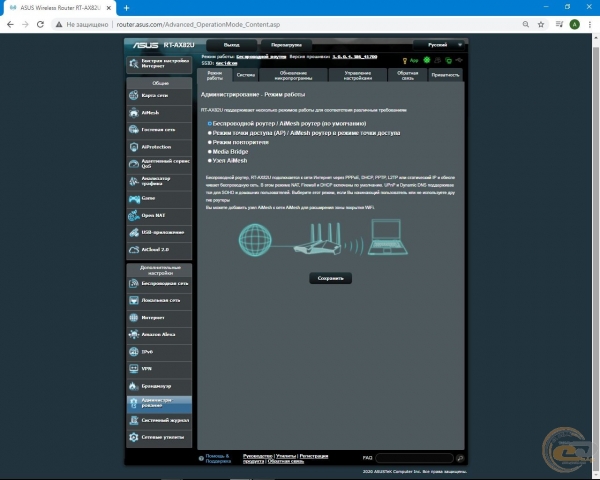
Task: Click the browser address bar URL
Action: (x=198, y=24)
